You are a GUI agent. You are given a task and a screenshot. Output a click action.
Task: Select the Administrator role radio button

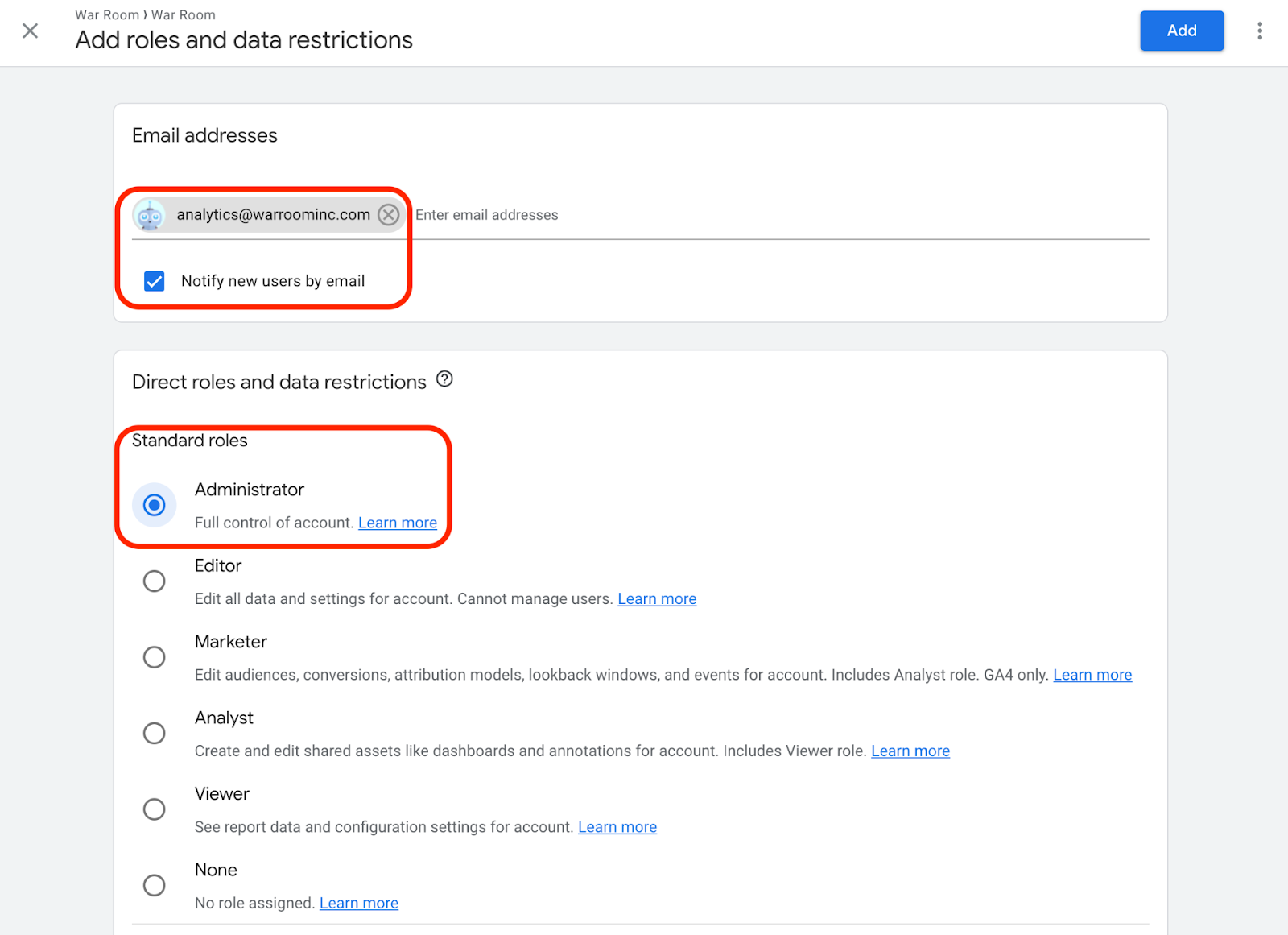[155, 505]
